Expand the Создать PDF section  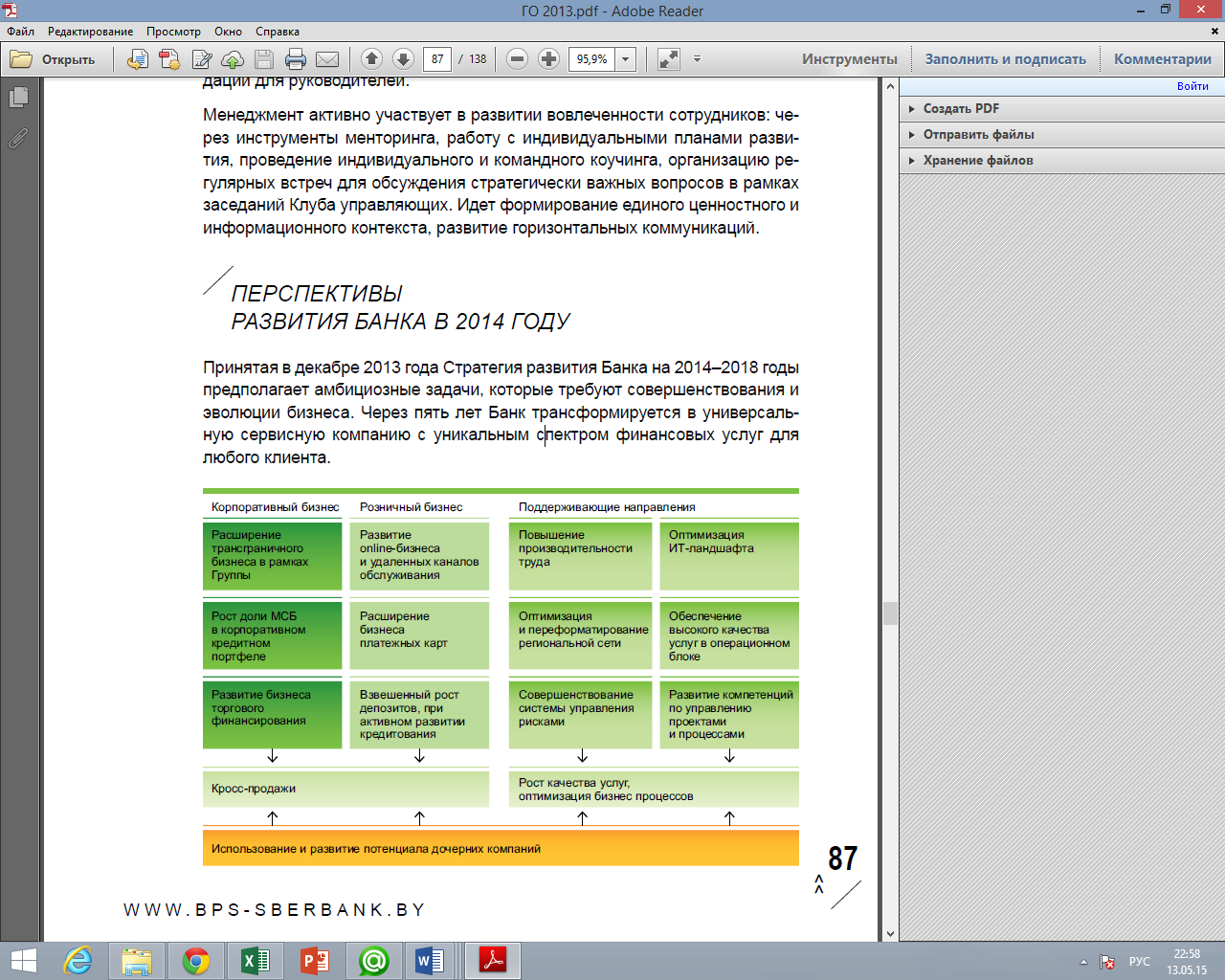pos(1060,109)
